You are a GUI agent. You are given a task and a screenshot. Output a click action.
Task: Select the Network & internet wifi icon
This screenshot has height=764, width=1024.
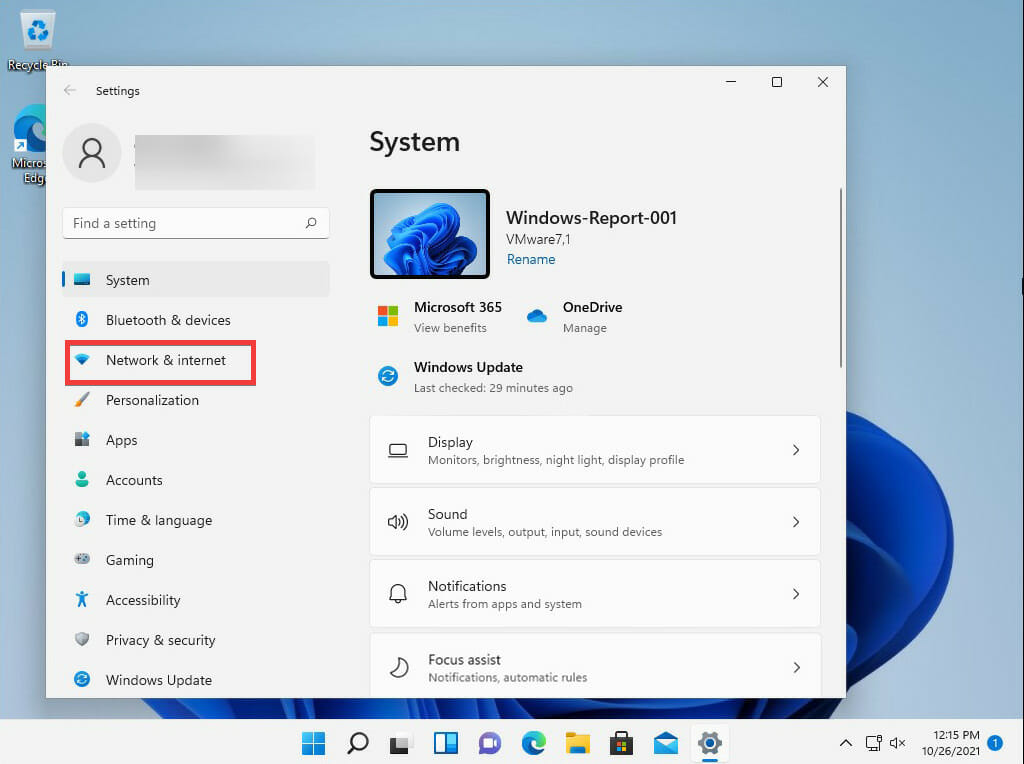click(83, 360)
